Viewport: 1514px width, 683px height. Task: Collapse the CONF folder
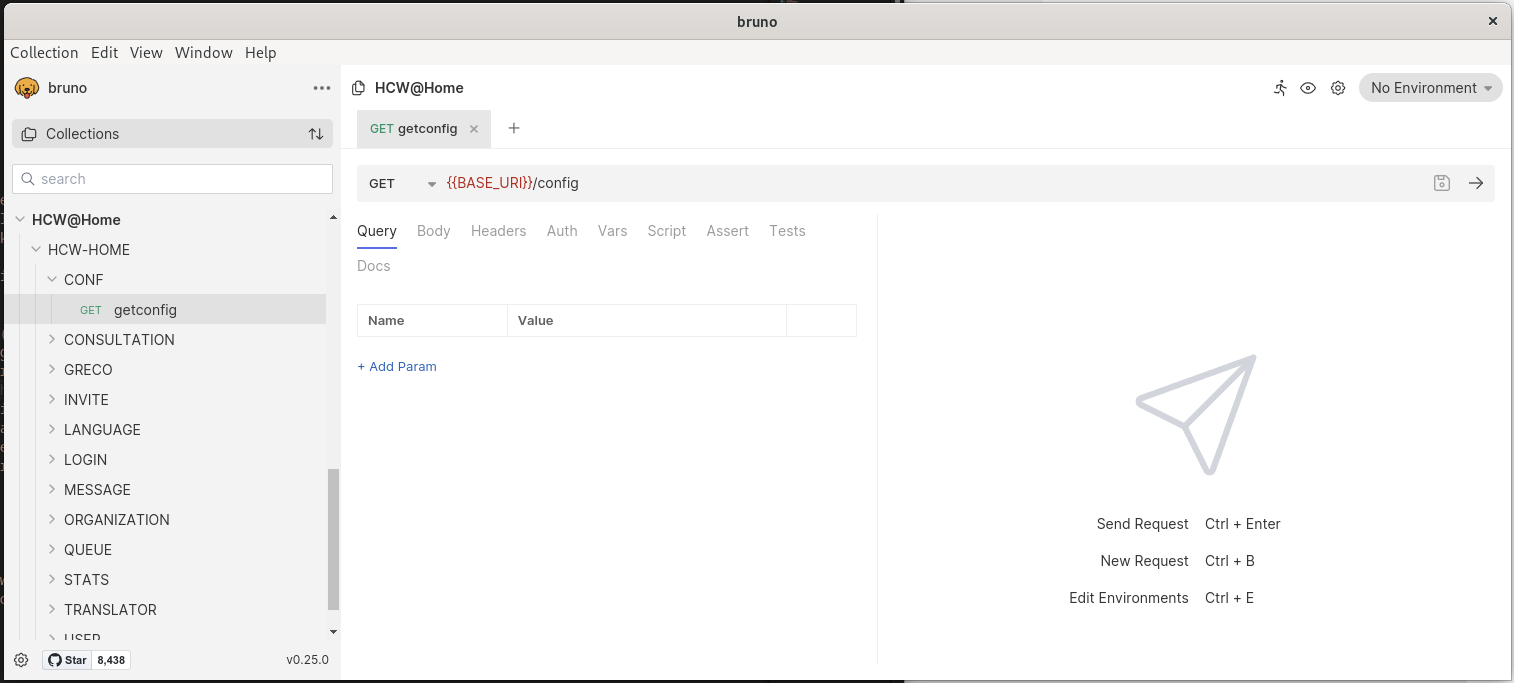52,280
